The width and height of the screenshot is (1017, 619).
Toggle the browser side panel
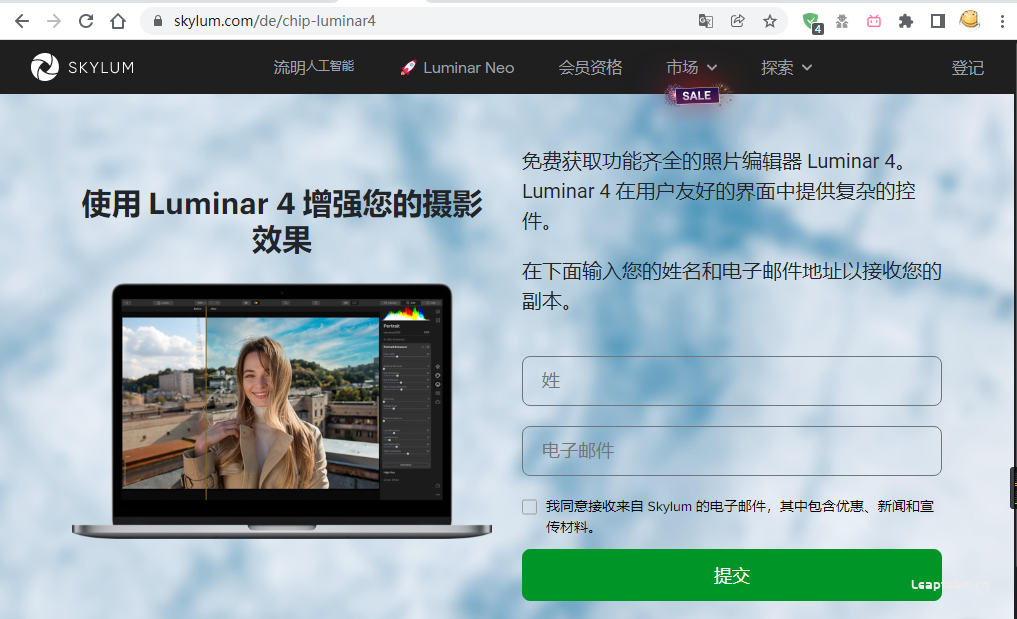coord(937,21)
